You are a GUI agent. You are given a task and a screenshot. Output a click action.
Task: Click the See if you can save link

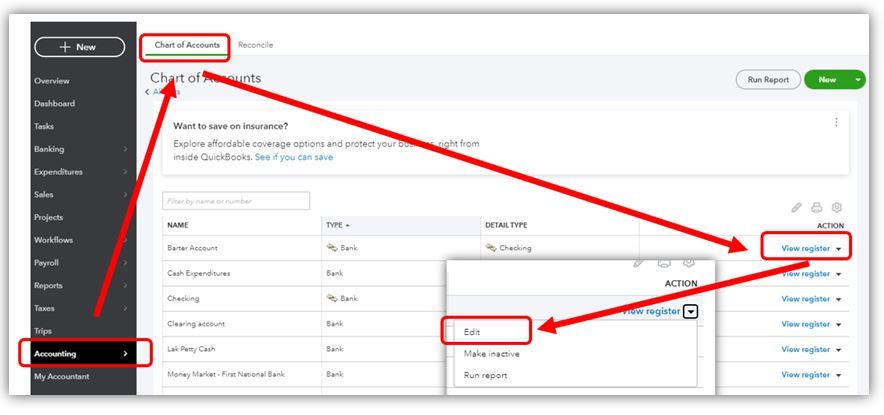[x=294, y=157]
